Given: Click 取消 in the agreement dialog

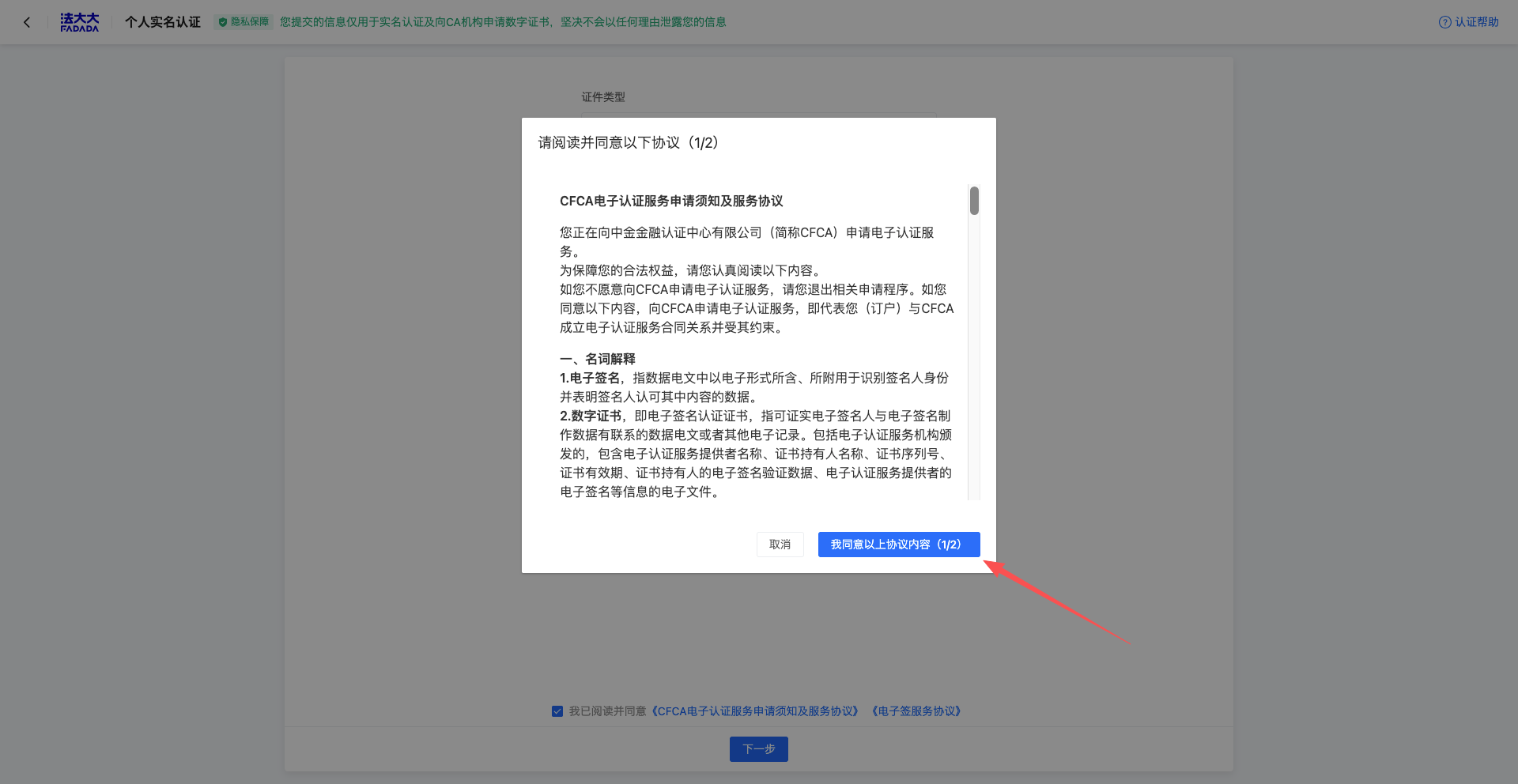Looking at the screenshot, I should coord(780,545).
